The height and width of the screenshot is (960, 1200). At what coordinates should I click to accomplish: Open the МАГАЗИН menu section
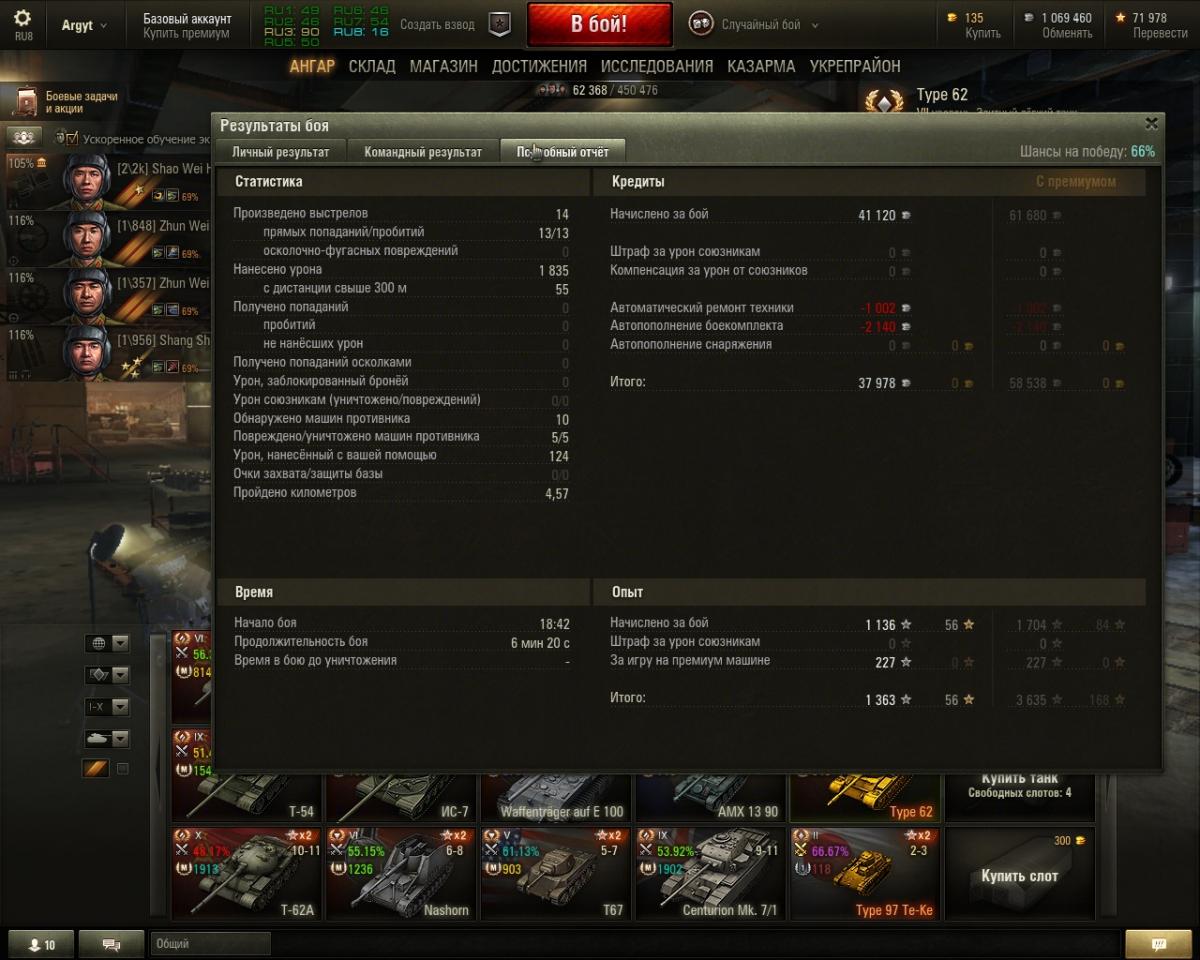(x=443, y=66)
